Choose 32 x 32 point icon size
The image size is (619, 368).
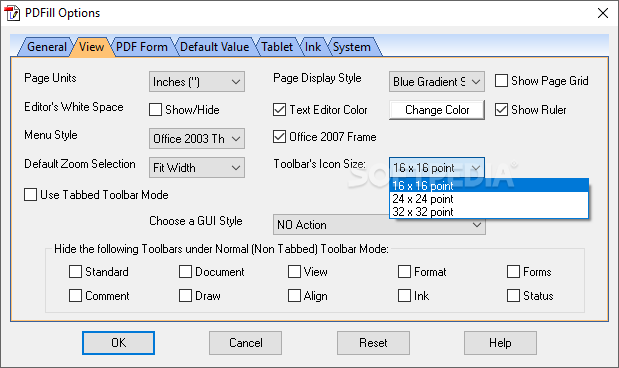point(489,212)
